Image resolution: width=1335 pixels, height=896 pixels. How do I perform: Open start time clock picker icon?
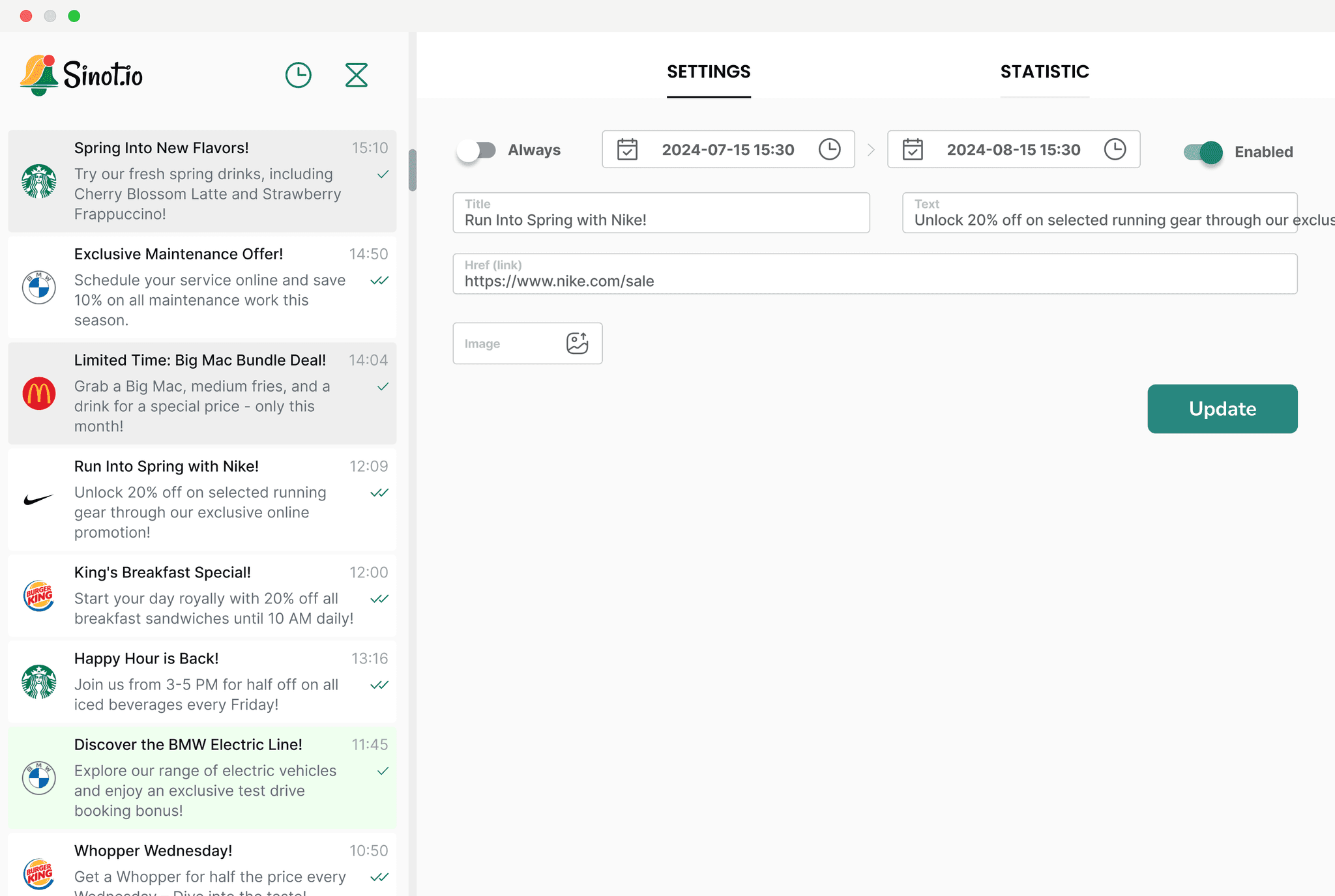point(829,149)
